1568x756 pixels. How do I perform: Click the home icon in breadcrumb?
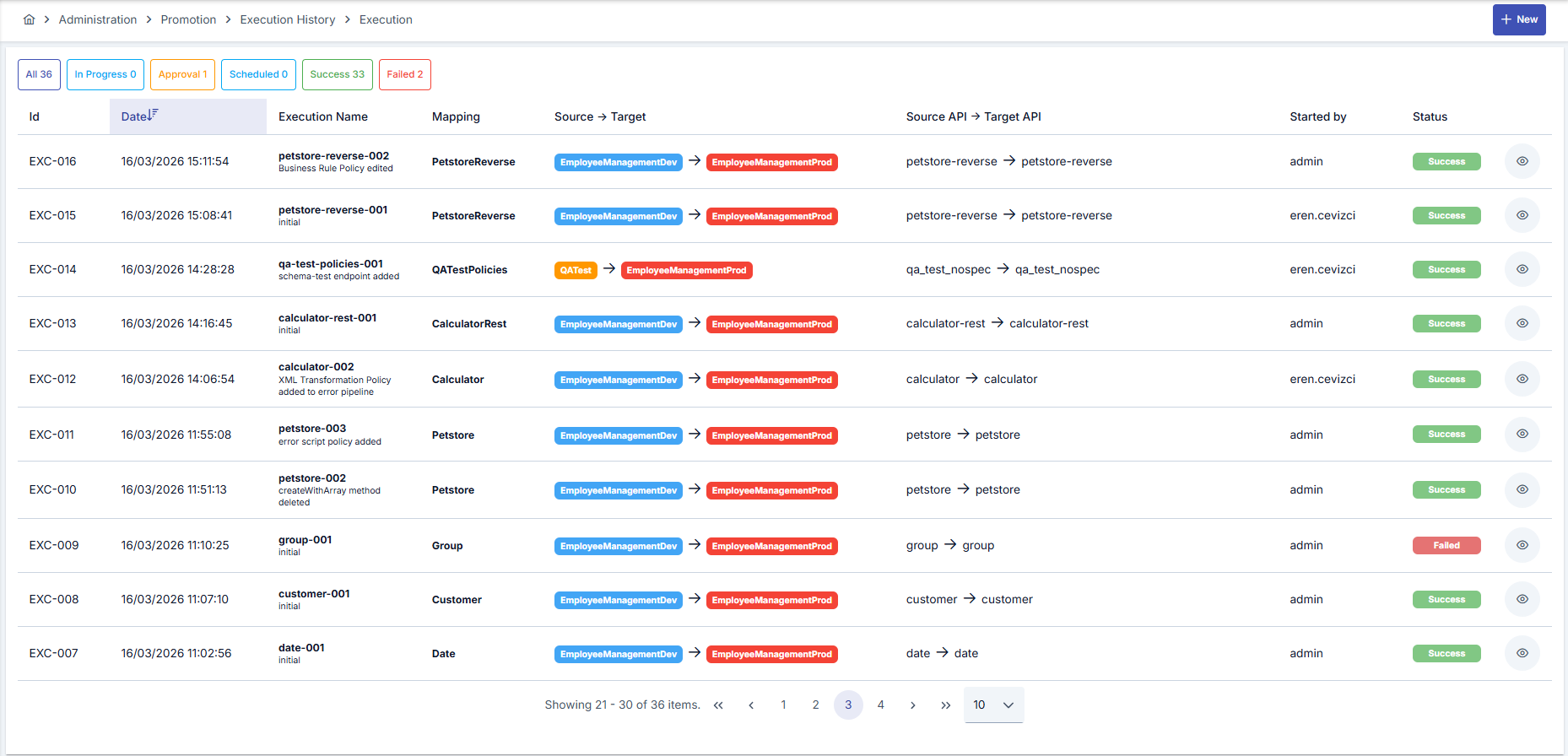29,19
